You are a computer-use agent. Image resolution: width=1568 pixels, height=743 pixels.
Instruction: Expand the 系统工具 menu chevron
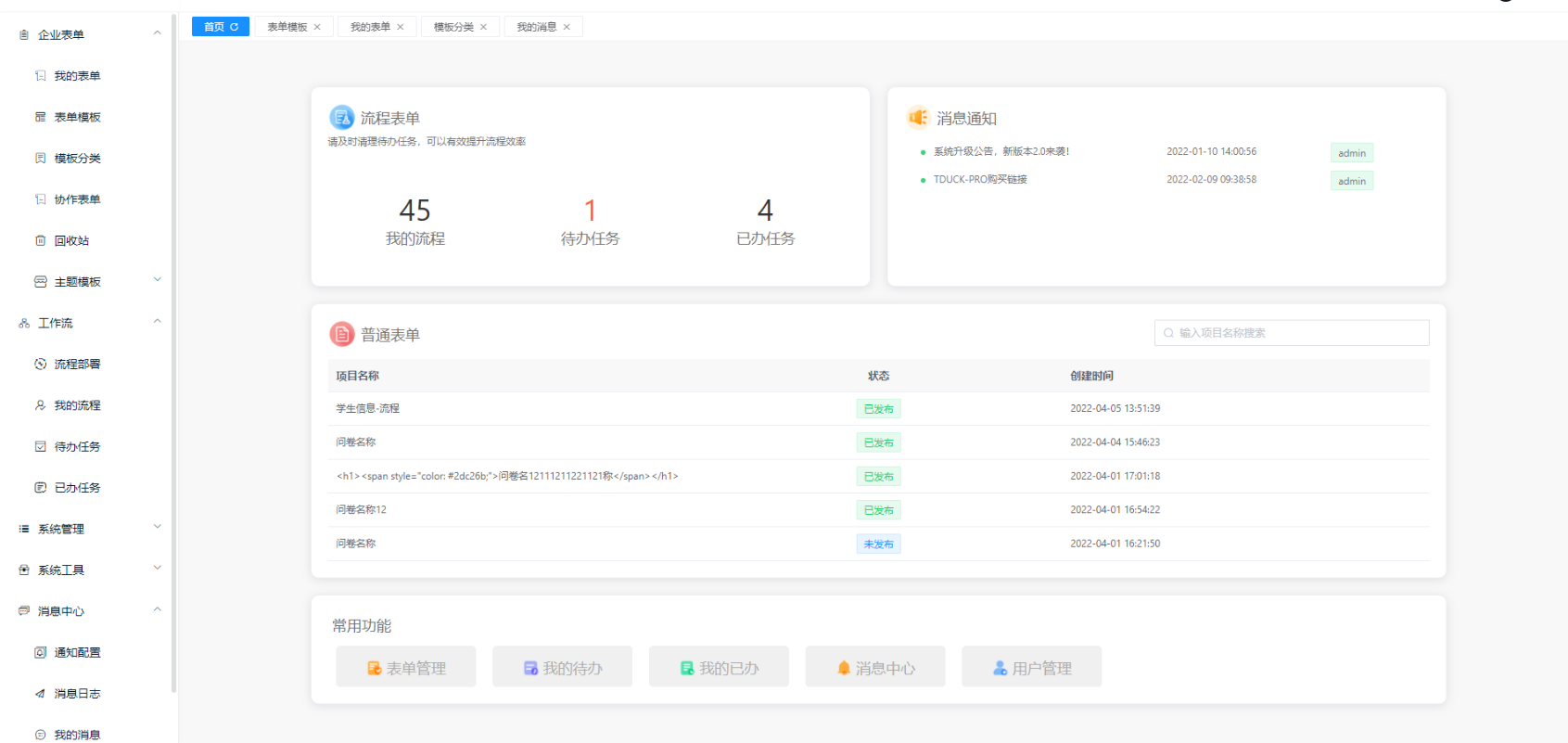[157, 568]
